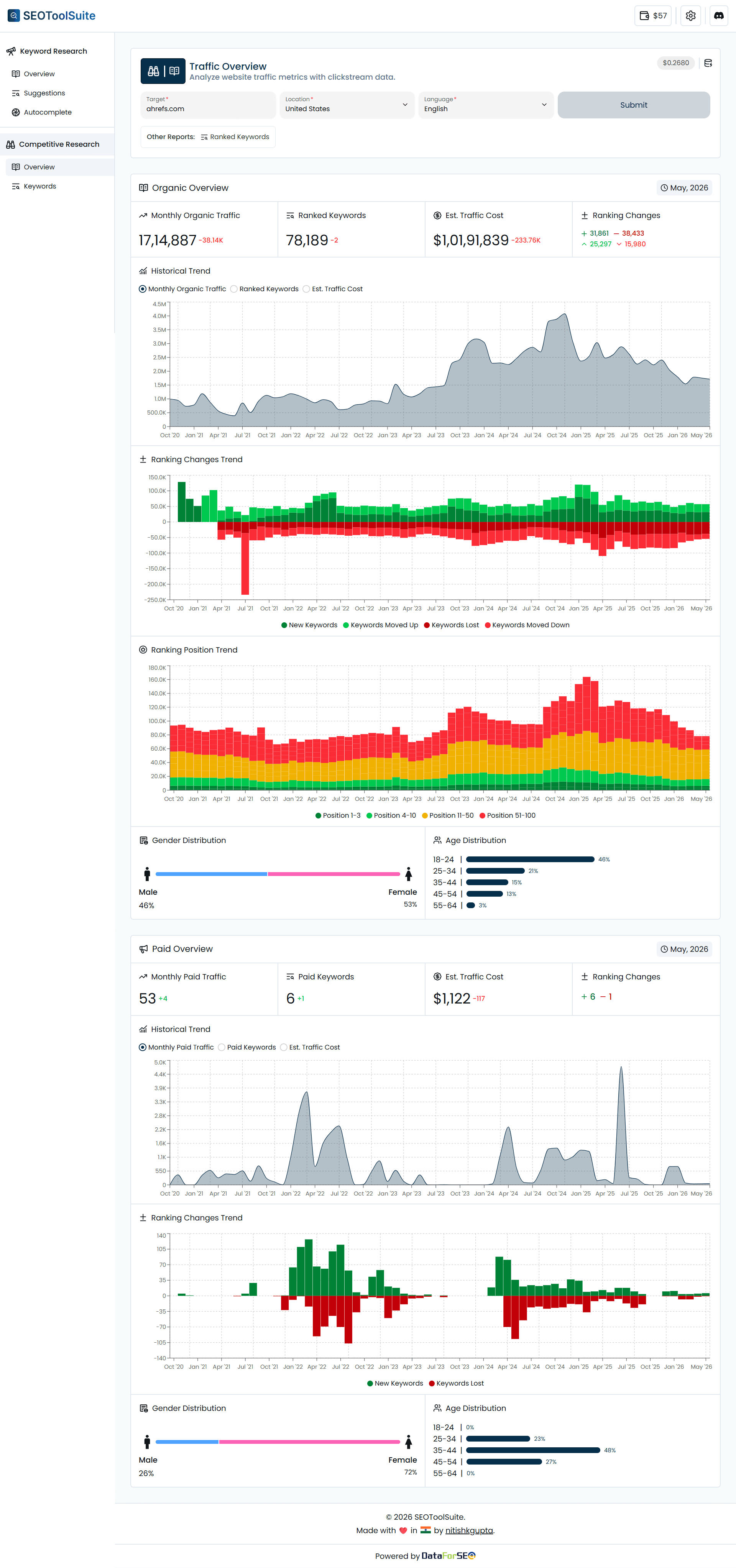Toggle Position 4-10 legend item
The height and width of the screenshot is (1568, 736).
click(x=391, y=816)
